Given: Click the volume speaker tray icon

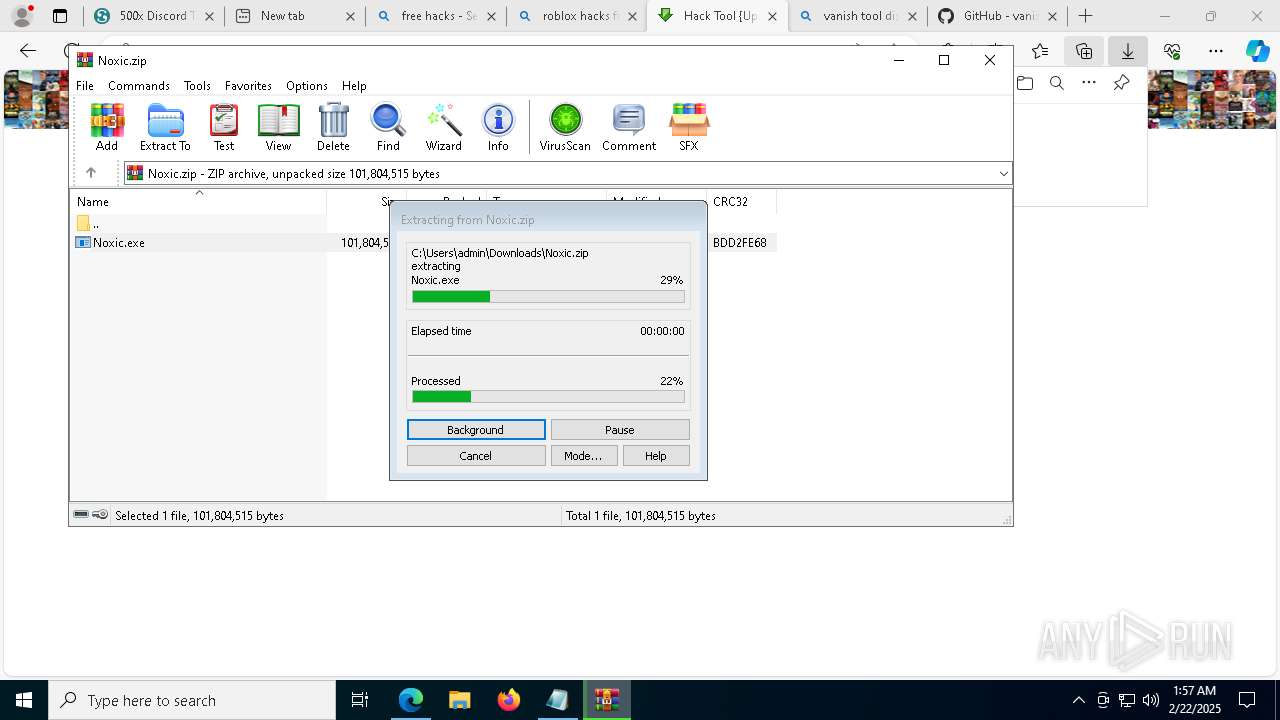Looking at the screenshot, I should (x=1151, y=700).
